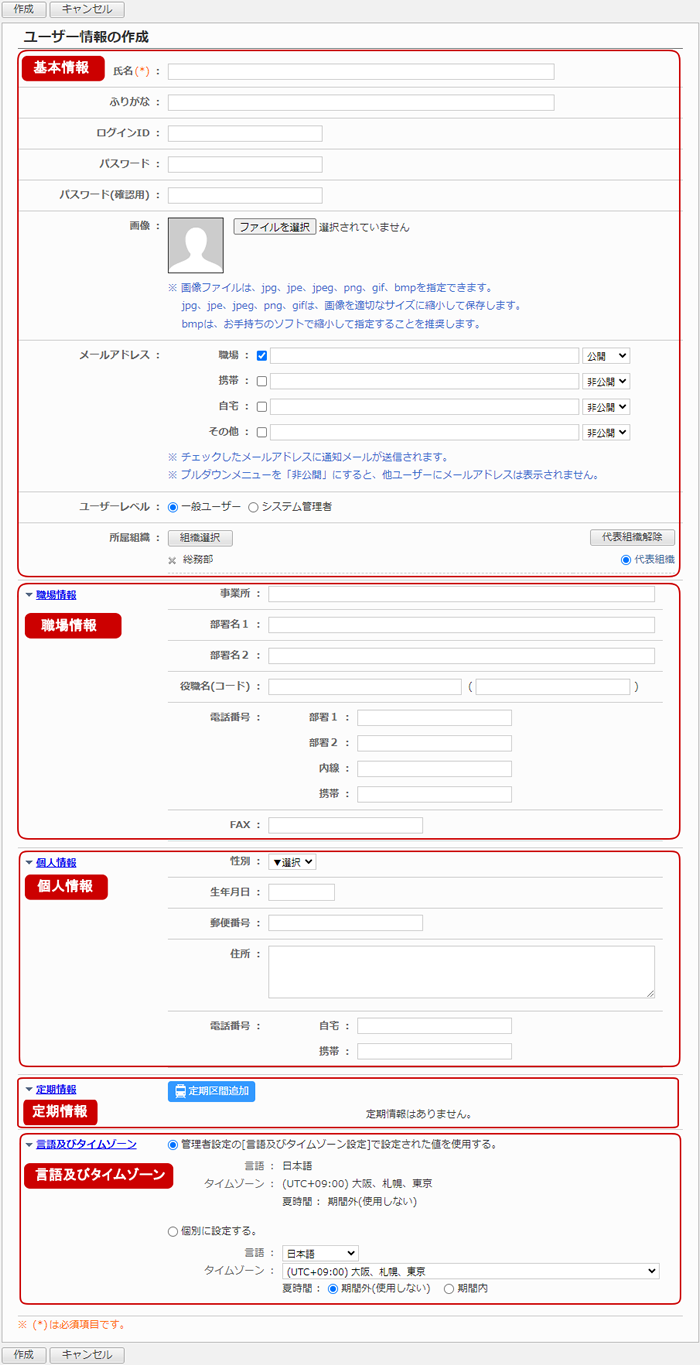Click the 定期区間追加 train button
Image resolution: width=700 pixels, height=1365 pixels.
click(x=211, y=1091)
